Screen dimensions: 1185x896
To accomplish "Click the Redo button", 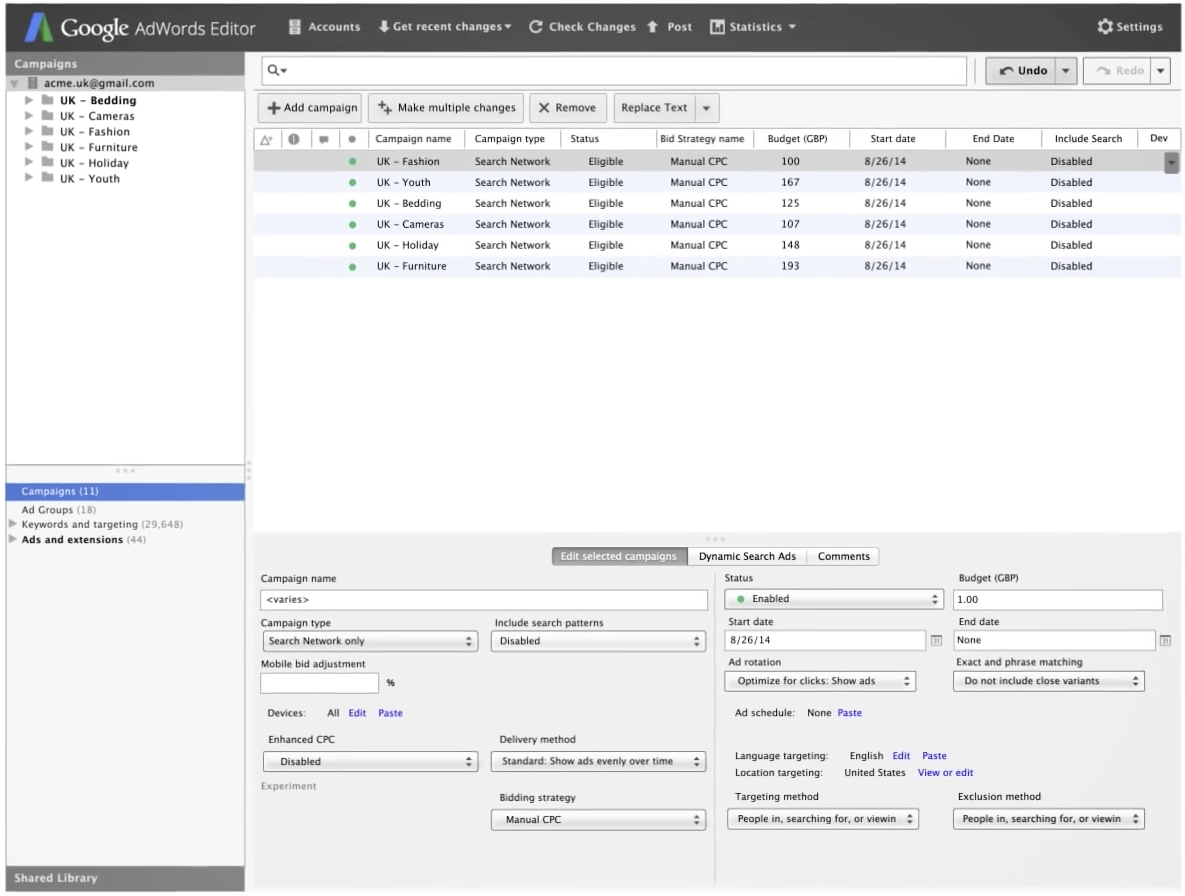I will tap(1117, 70).
